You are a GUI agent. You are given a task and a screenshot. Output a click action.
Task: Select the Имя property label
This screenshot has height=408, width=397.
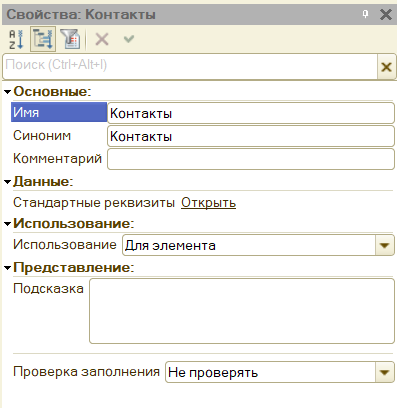click(x=59, y=112)
